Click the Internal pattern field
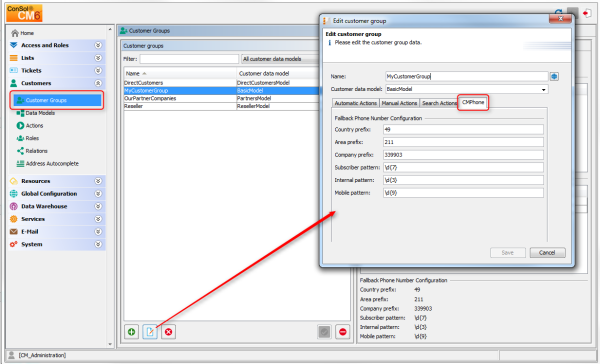Image resolution: width=600 pixels, height=364 pixels. 463,180
